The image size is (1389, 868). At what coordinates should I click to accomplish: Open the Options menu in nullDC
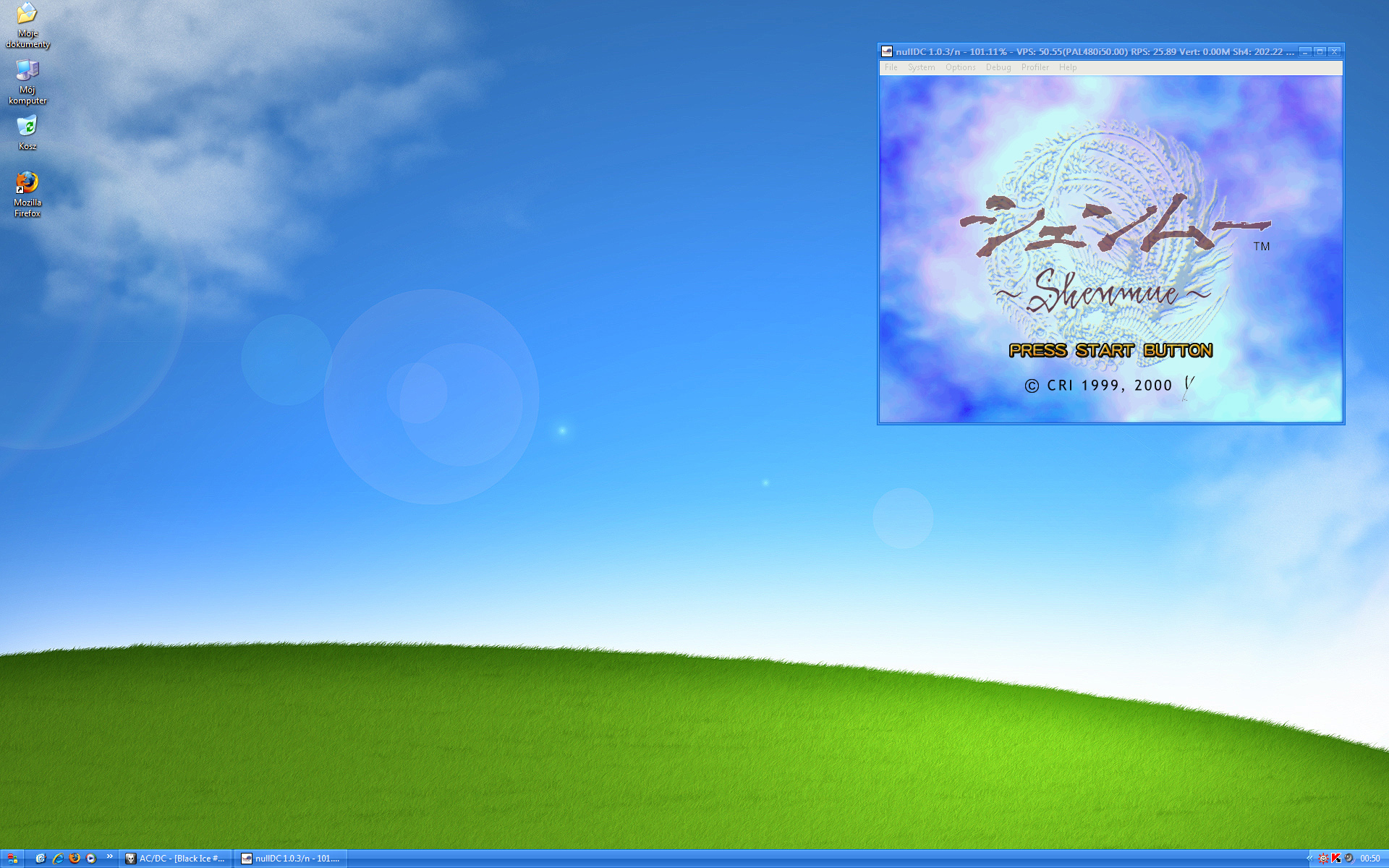960,67
